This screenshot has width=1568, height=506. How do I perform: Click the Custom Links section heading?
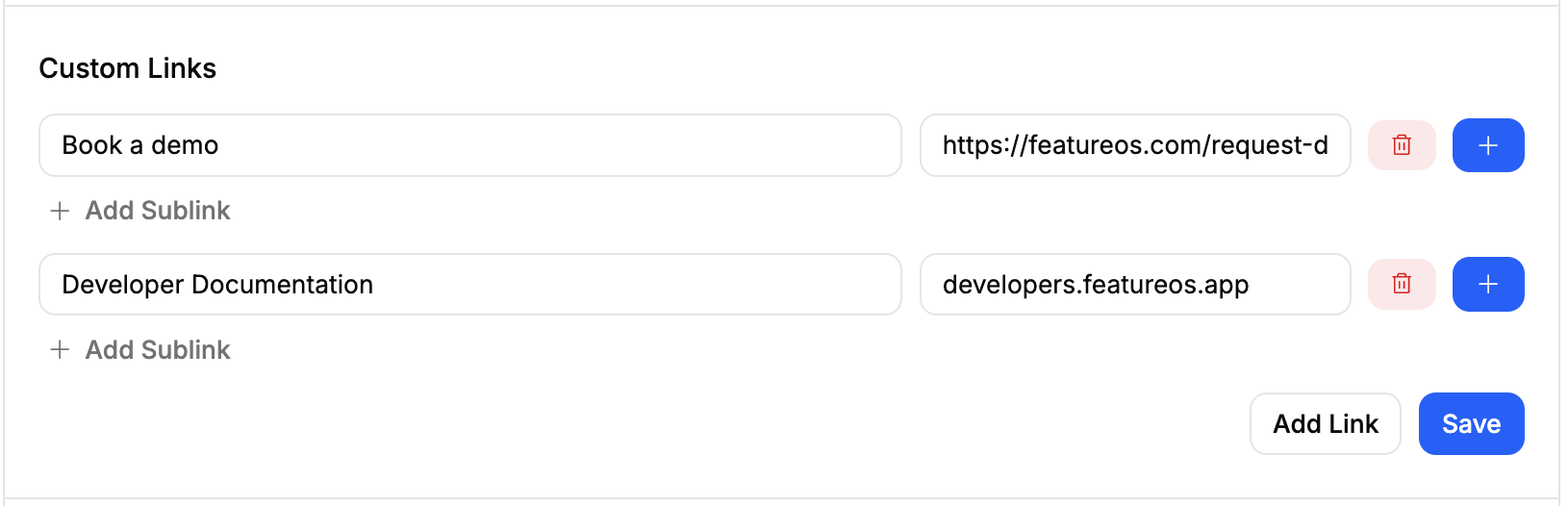click(128, 68)
